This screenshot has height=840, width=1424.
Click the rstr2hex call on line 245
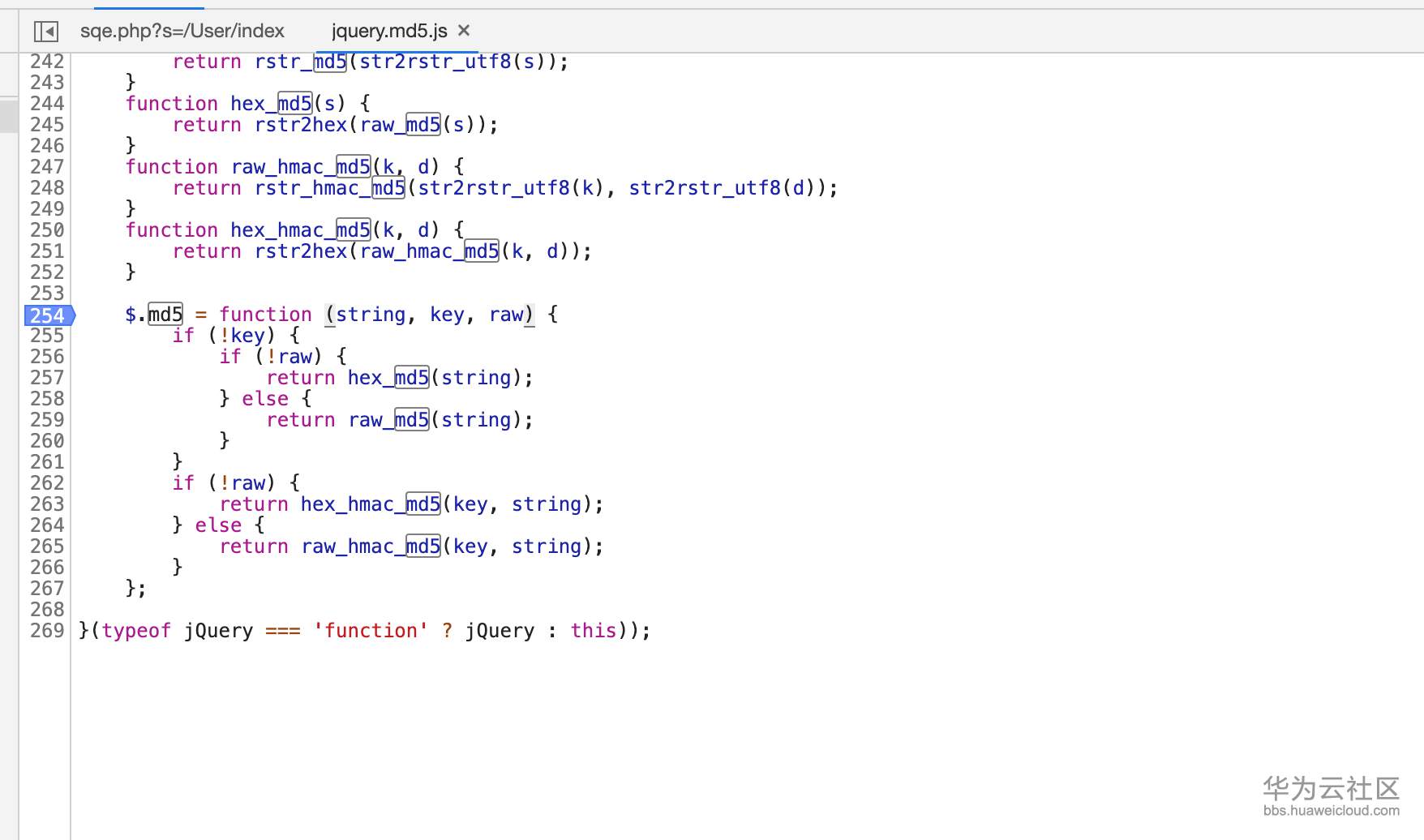[x=300, y=125]
